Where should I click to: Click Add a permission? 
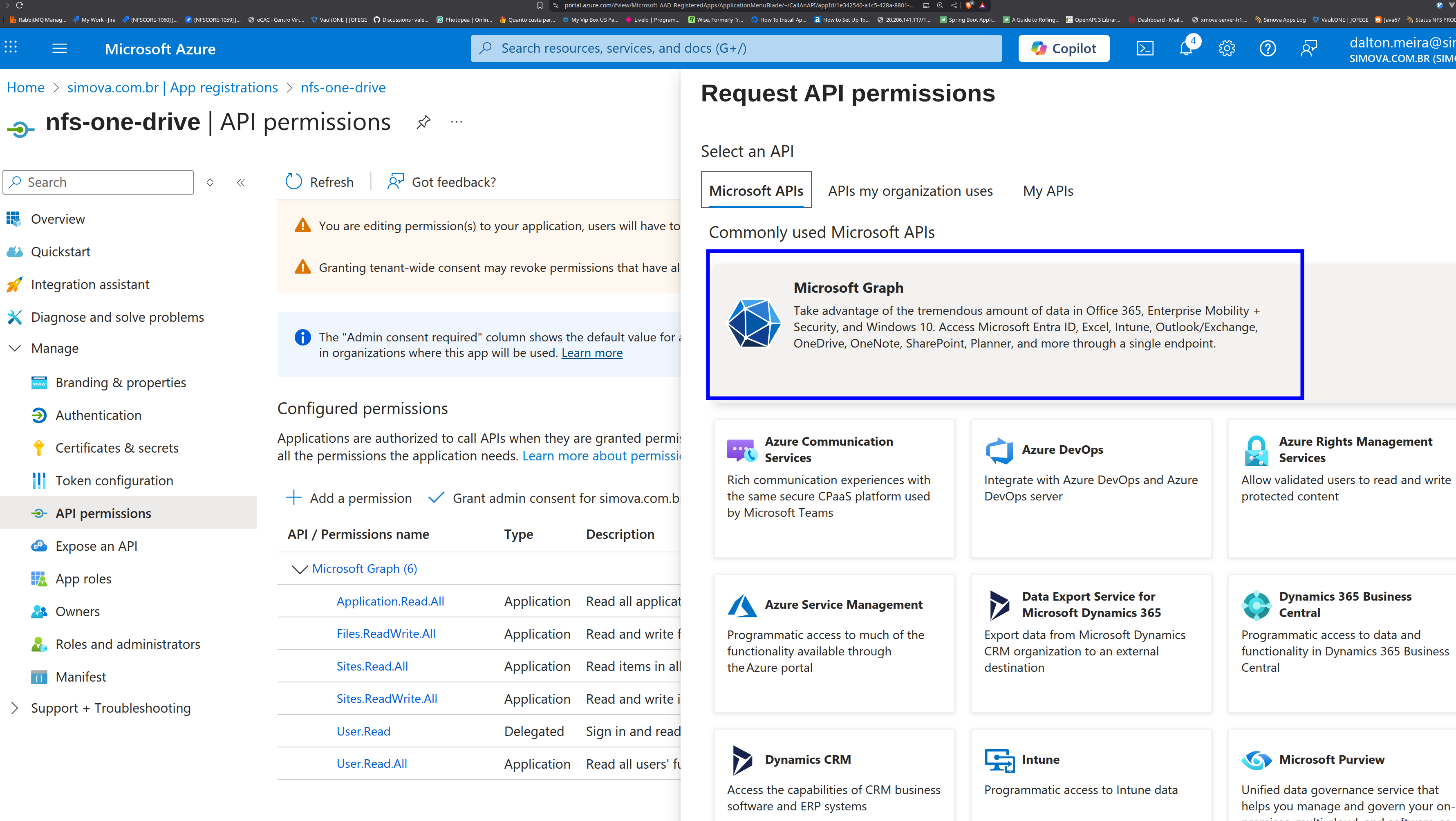pyautogui.click(x=349, y=498)
